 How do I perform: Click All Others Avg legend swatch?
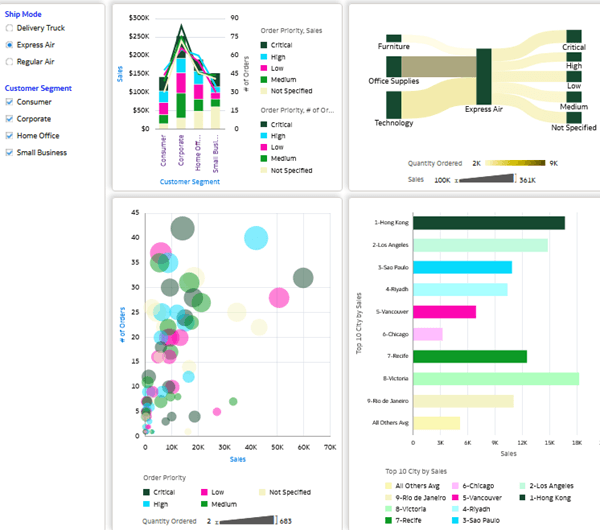pyautogui.click(x=388, y=486)
